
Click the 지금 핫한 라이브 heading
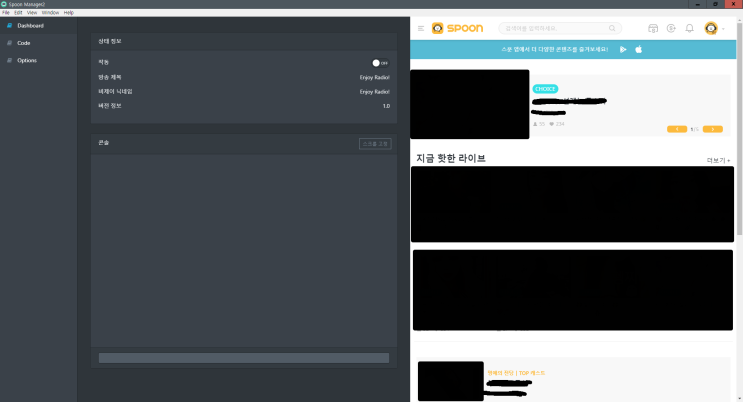pyautogui.click(x=451, y=158)
